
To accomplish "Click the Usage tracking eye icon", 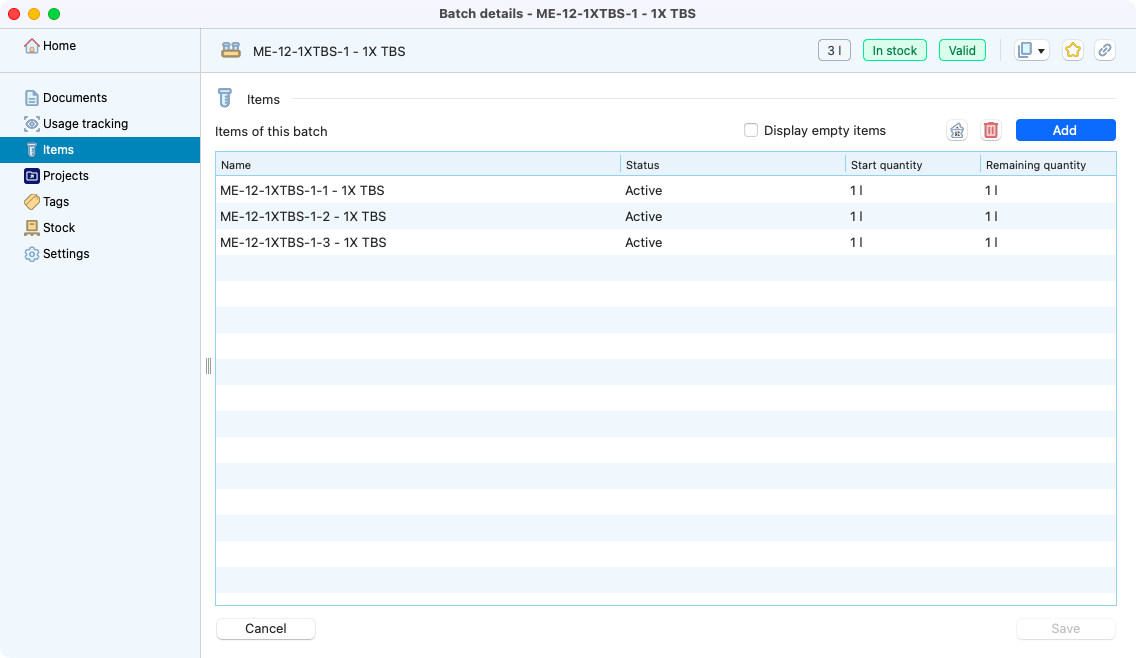I will coord(31,124).
